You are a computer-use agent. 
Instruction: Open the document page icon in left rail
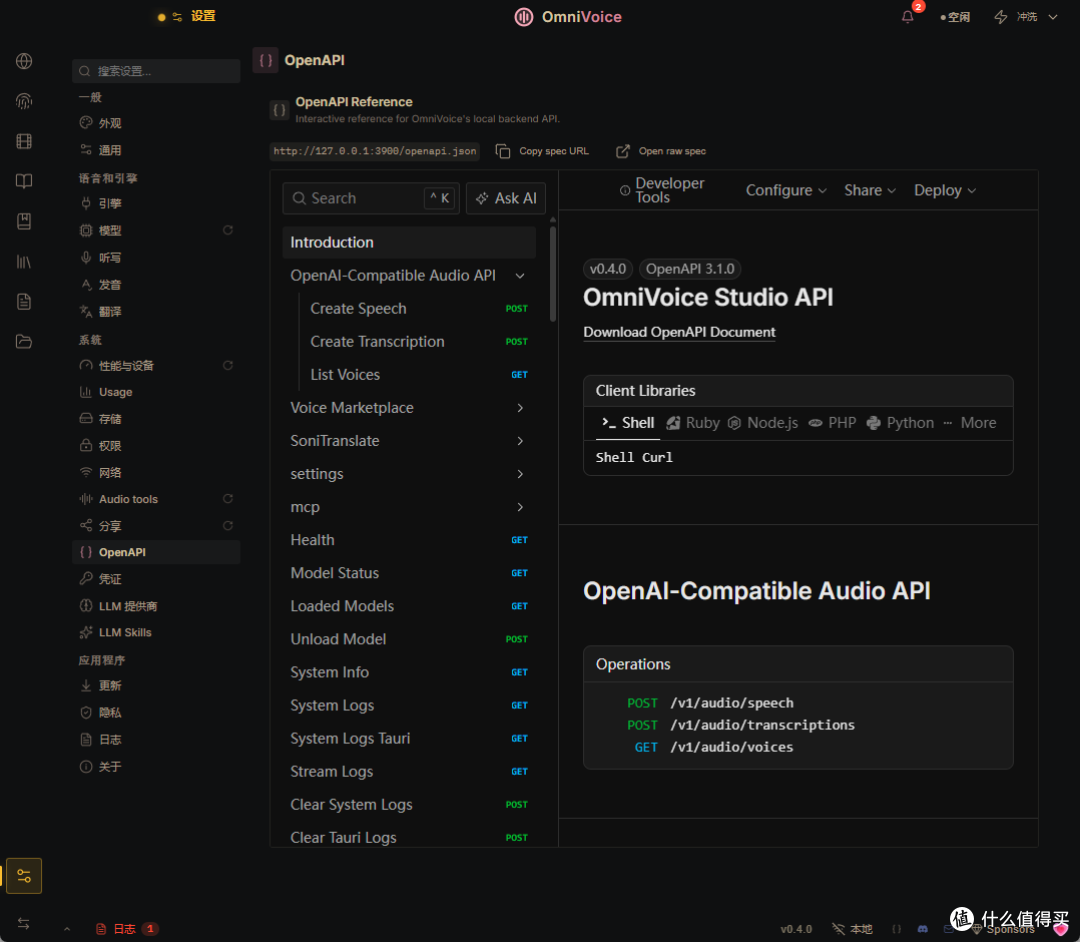point(24,302)
